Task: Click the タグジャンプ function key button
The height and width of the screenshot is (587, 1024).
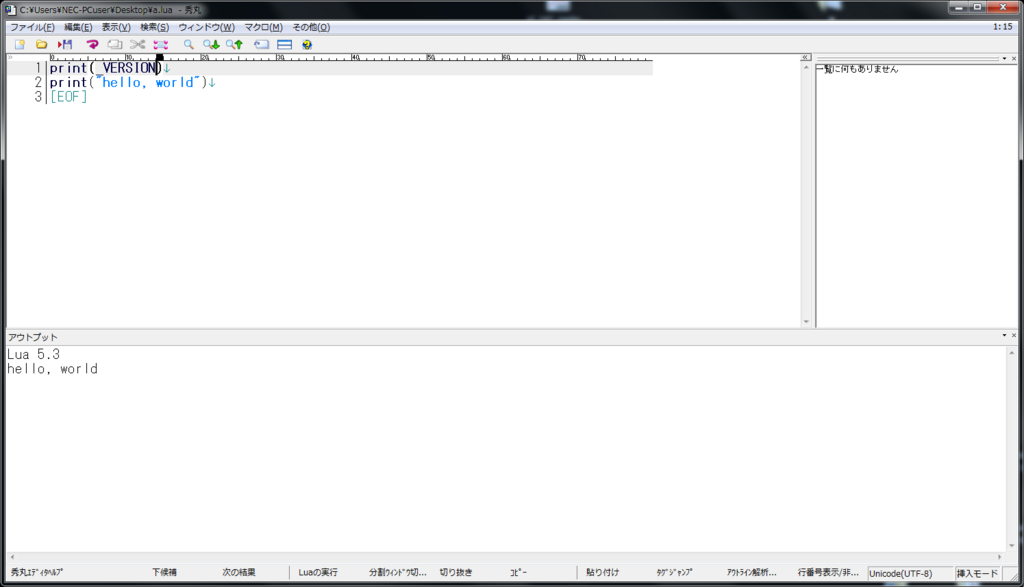Action: [675, 573]
